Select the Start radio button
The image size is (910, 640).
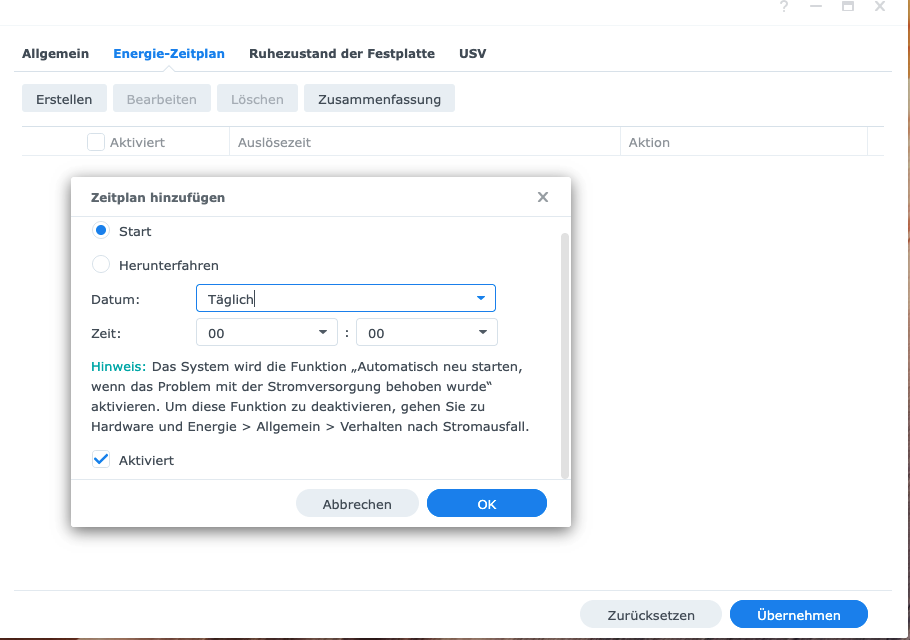tap(100, 231)
